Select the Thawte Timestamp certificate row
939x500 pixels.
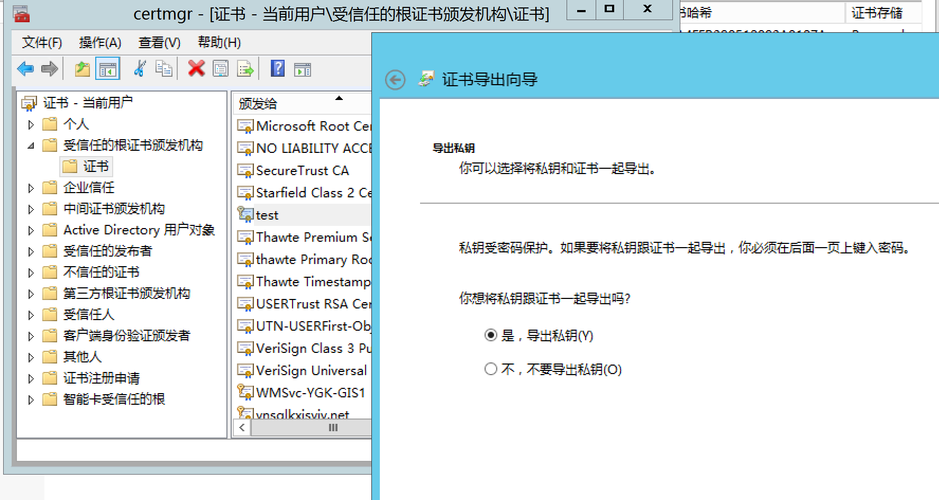(304, 281)
